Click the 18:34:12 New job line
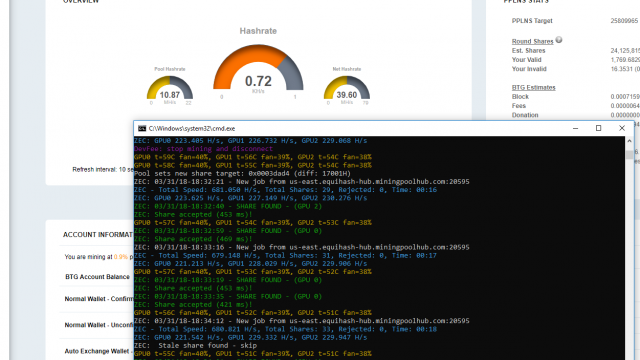This screenshot has height=360, width=640. pyautogui.click(x=302, y=321)
